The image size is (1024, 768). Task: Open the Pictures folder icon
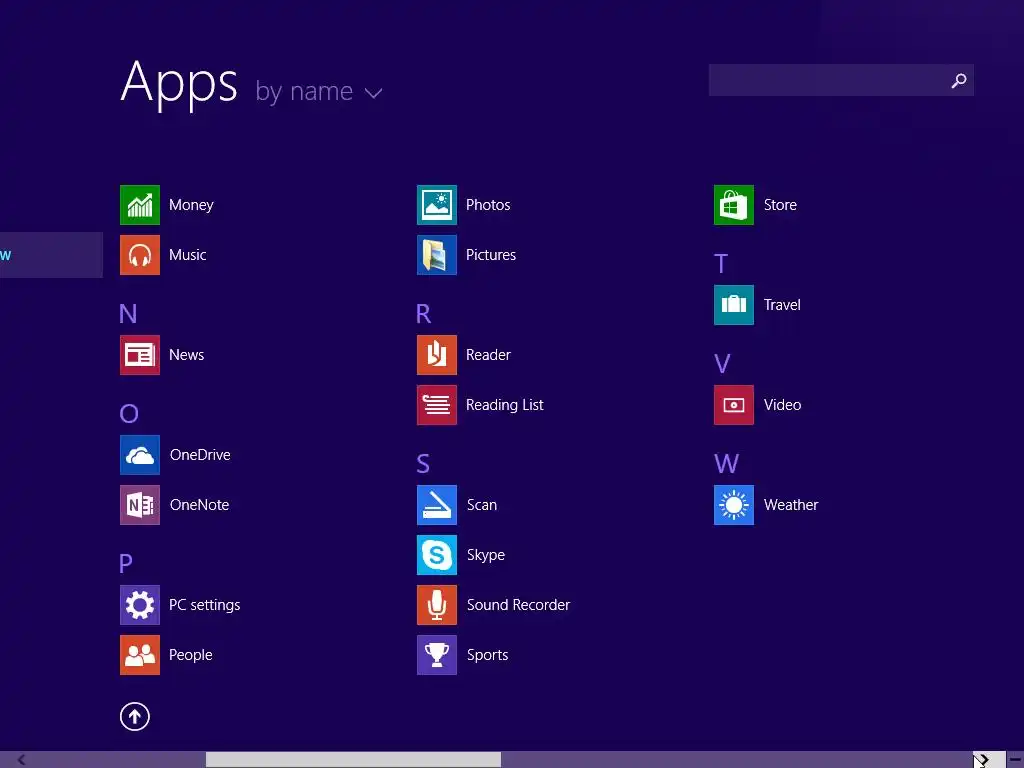coord(437,255)
